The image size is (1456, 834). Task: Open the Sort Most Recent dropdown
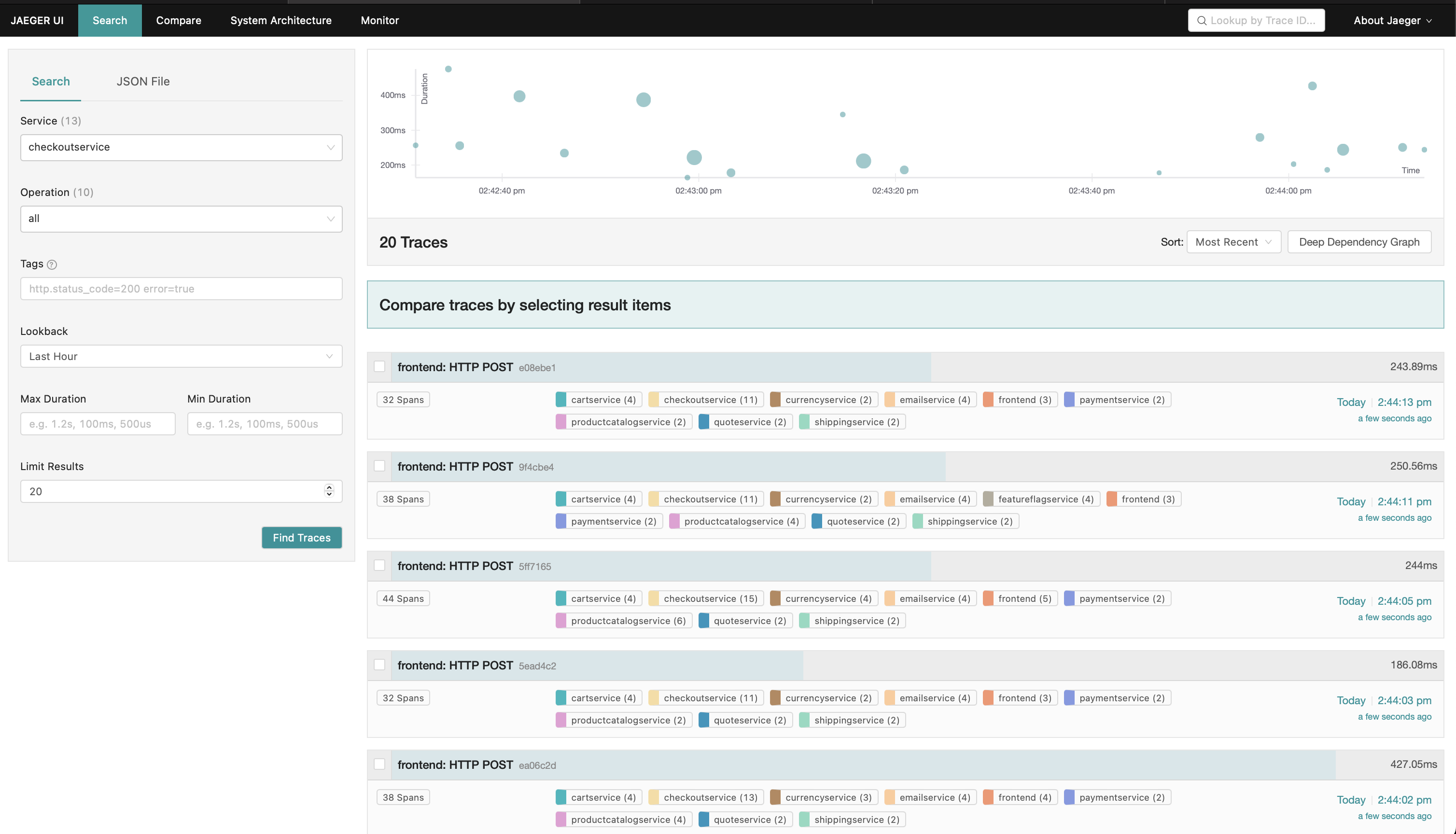[x=1233, y=242]
